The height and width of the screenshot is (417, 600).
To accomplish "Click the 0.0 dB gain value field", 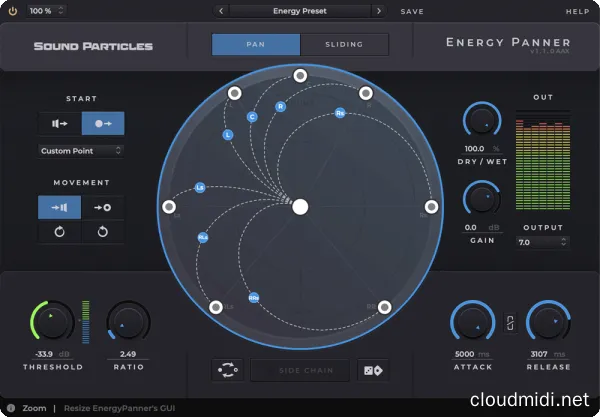I will (482, 227).
